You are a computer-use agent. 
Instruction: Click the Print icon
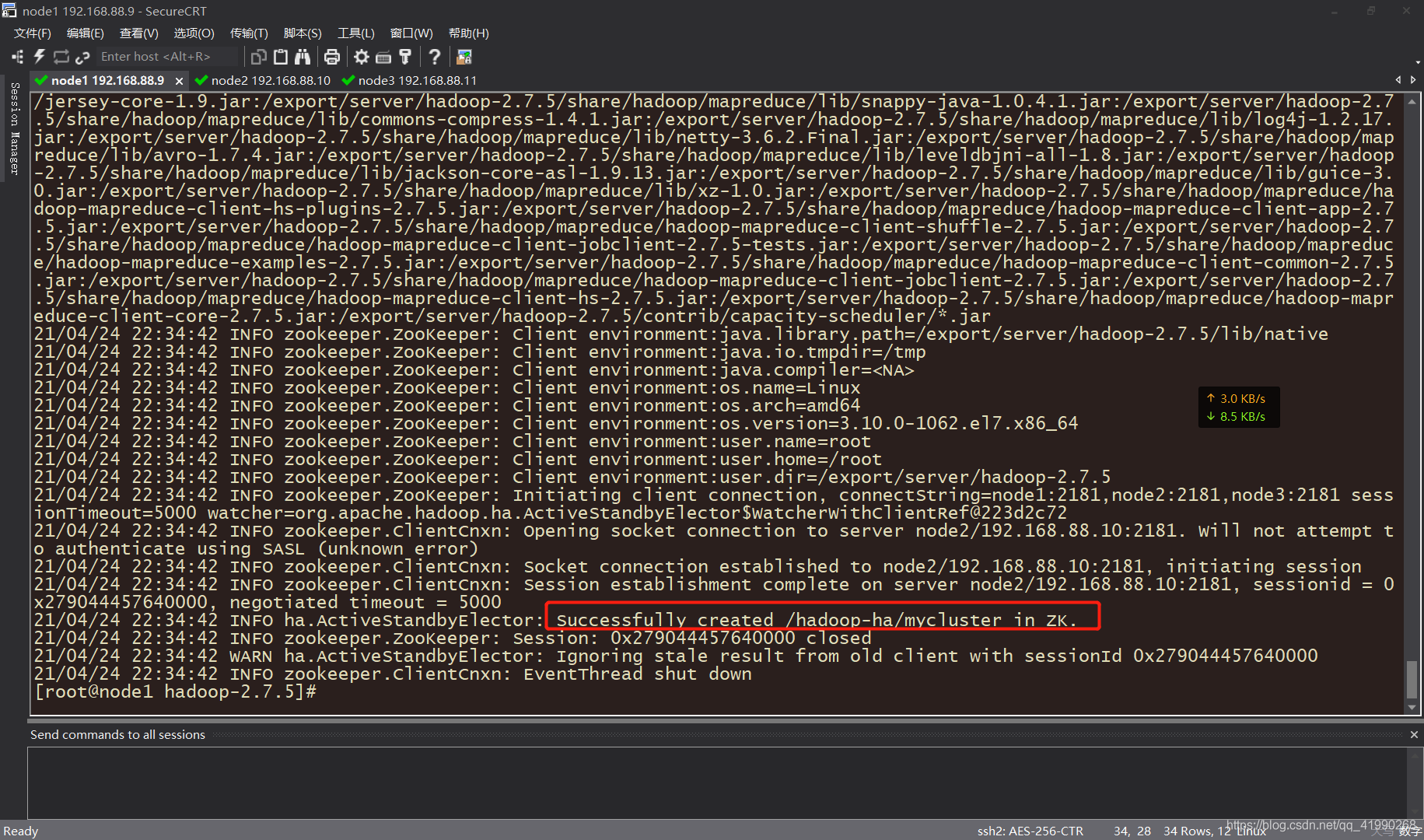point(332,57)
